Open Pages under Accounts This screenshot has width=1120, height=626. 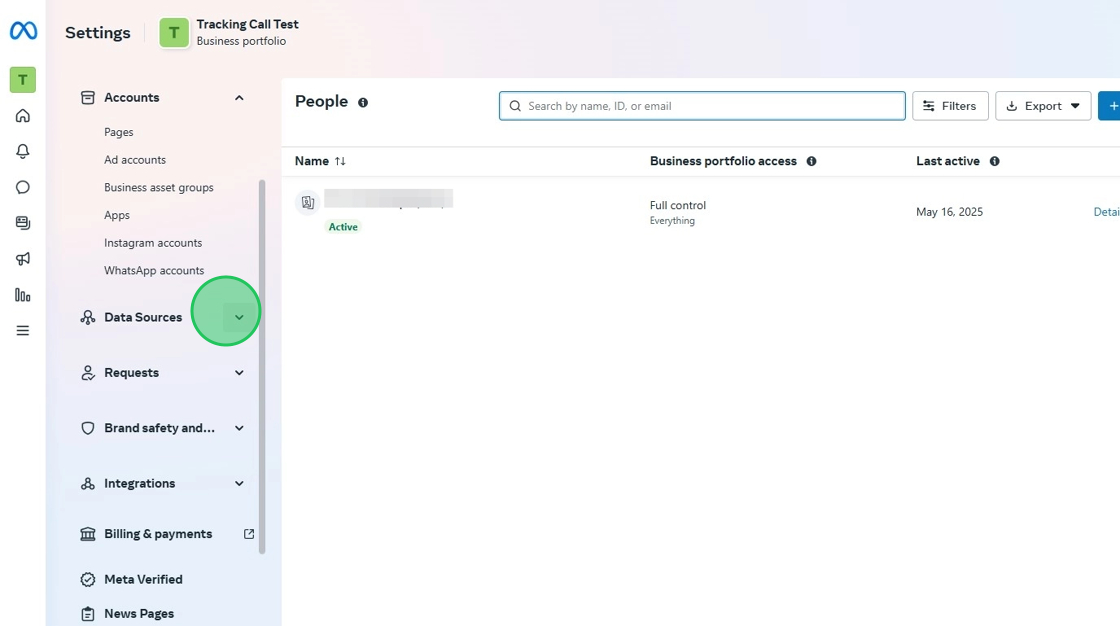[119, 132]
